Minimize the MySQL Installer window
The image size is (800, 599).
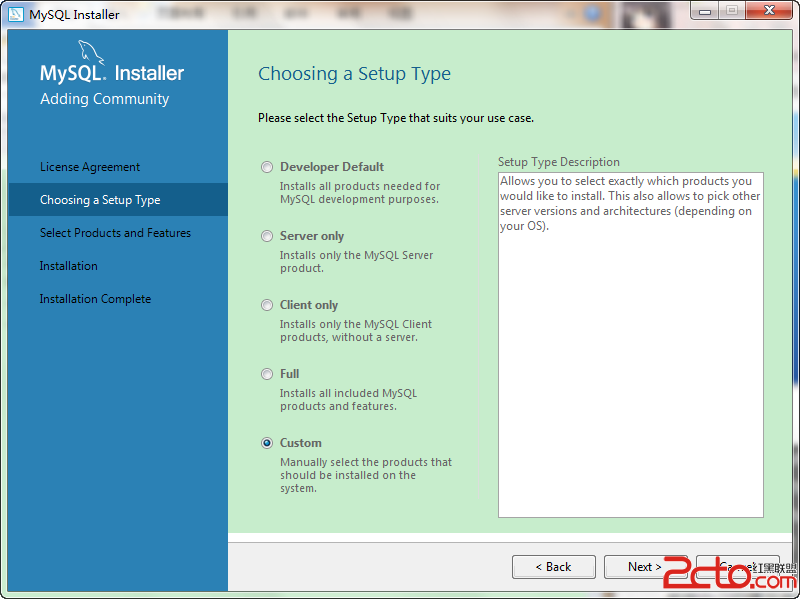coord(705,11)
